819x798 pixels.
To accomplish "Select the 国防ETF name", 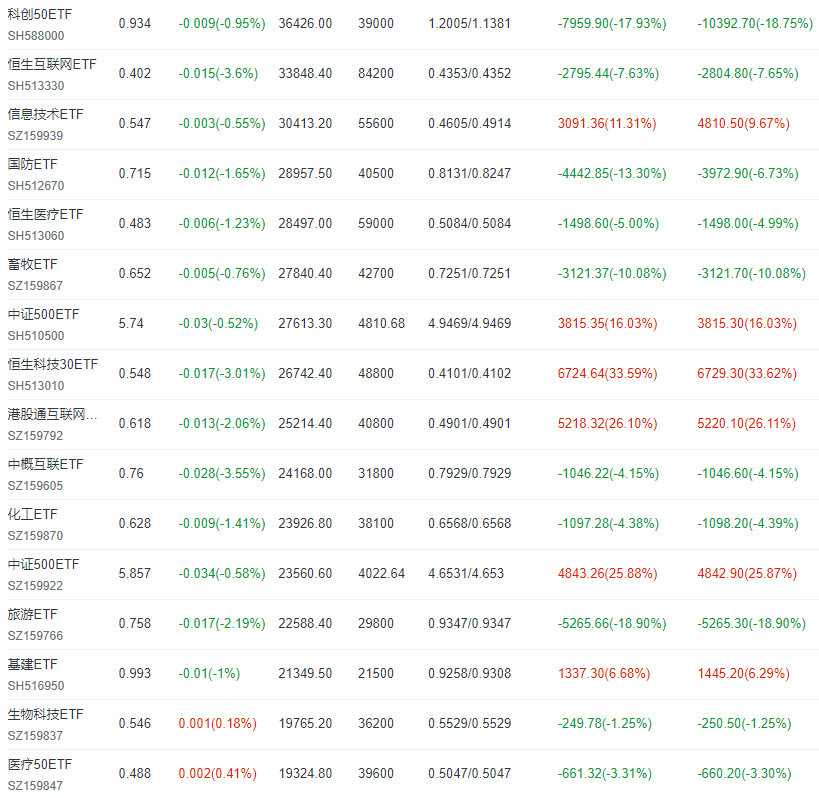I will 32,165.
